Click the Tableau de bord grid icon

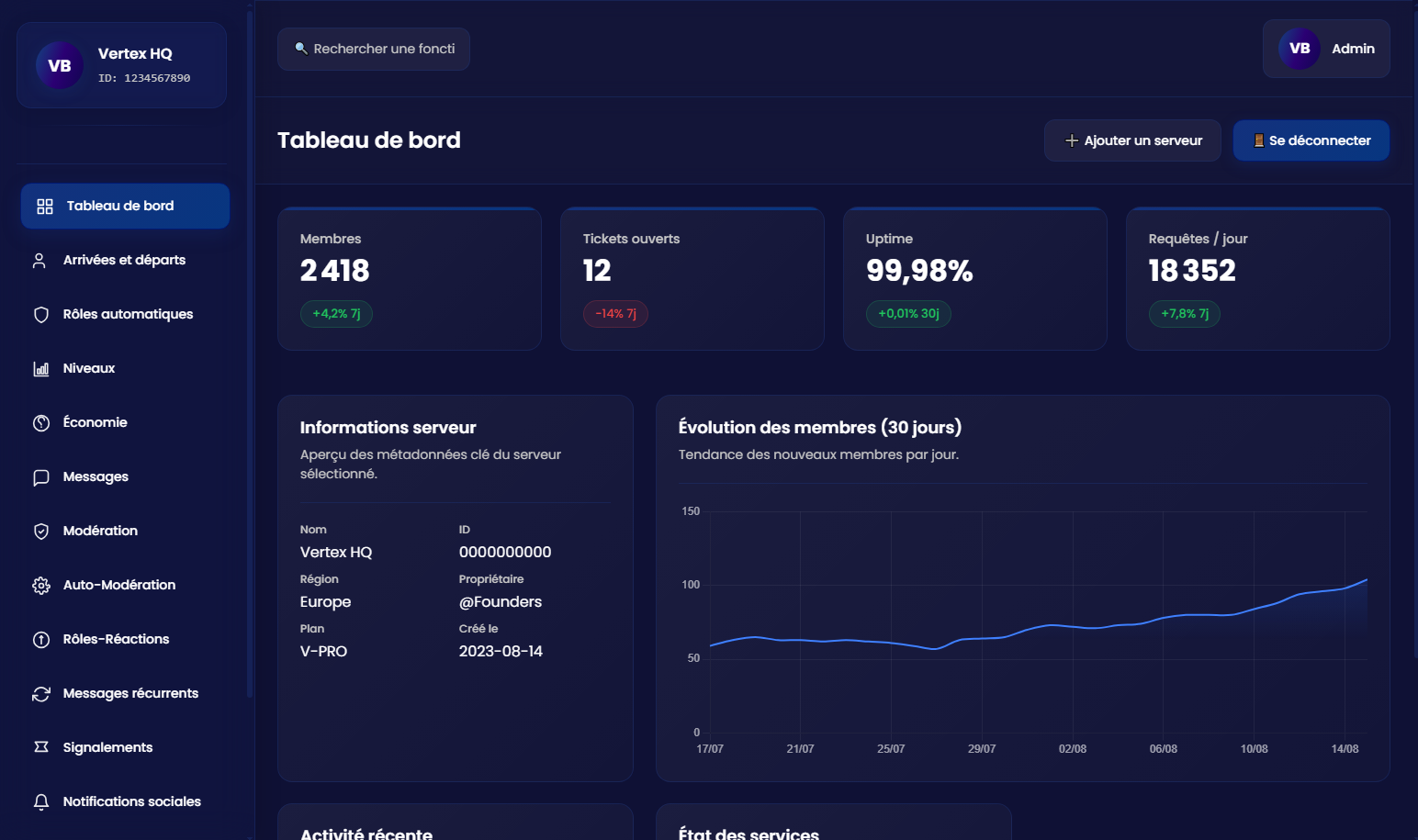point(44,207)
